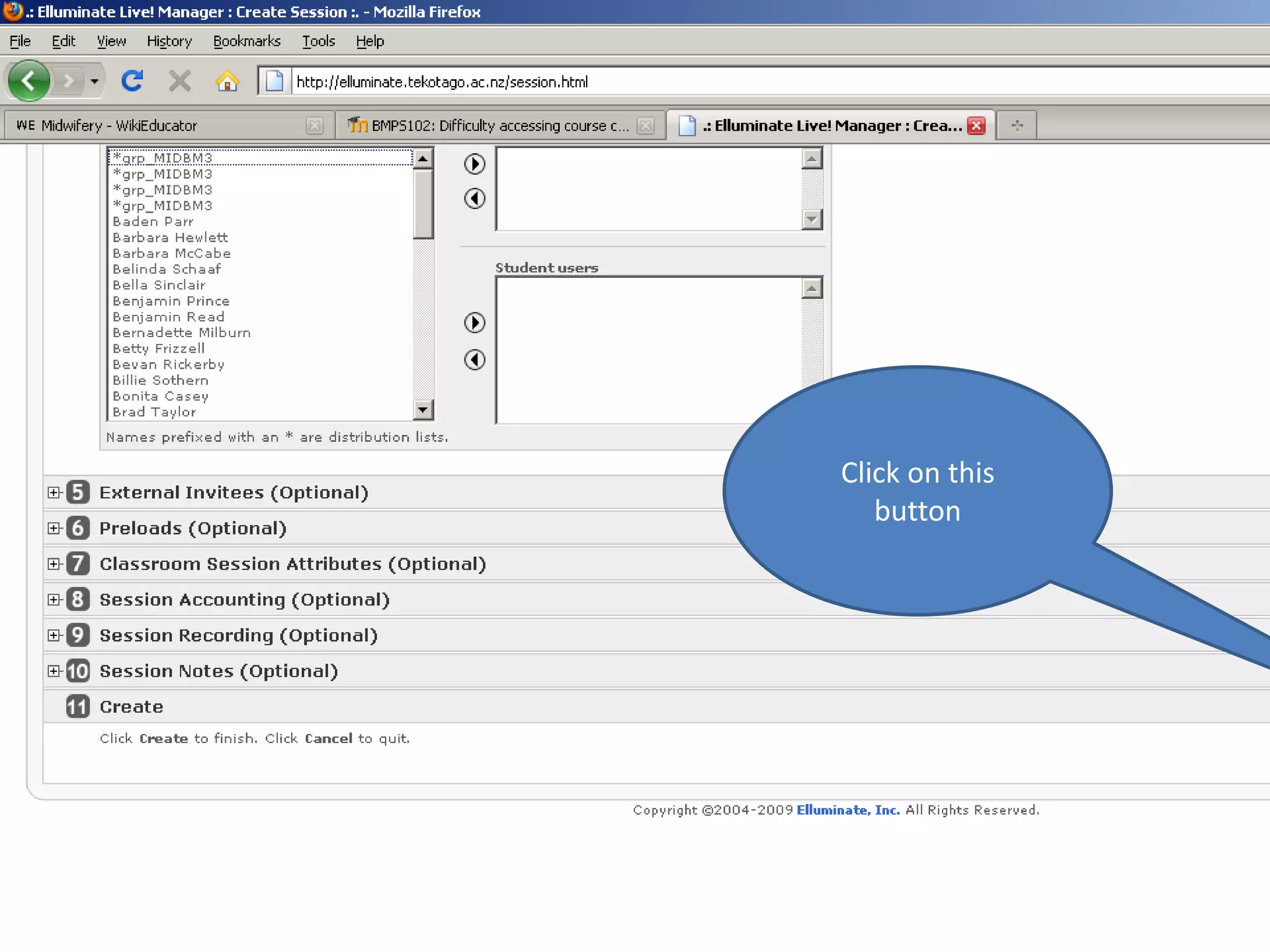Click the Home icon in toolbar

coord(227,81)
